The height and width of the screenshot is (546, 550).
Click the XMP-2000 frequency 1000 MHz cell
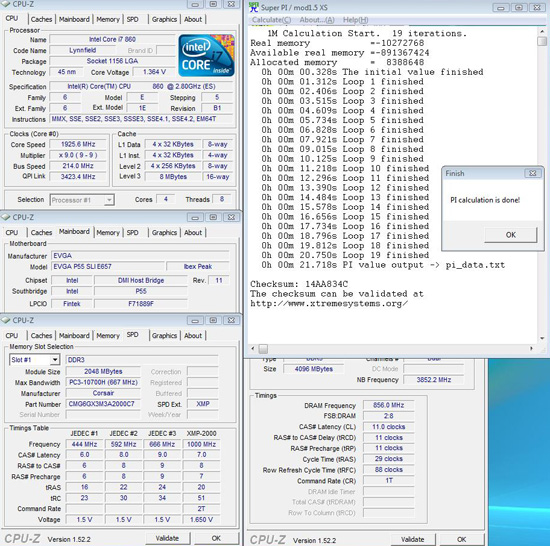pos(201,444)
